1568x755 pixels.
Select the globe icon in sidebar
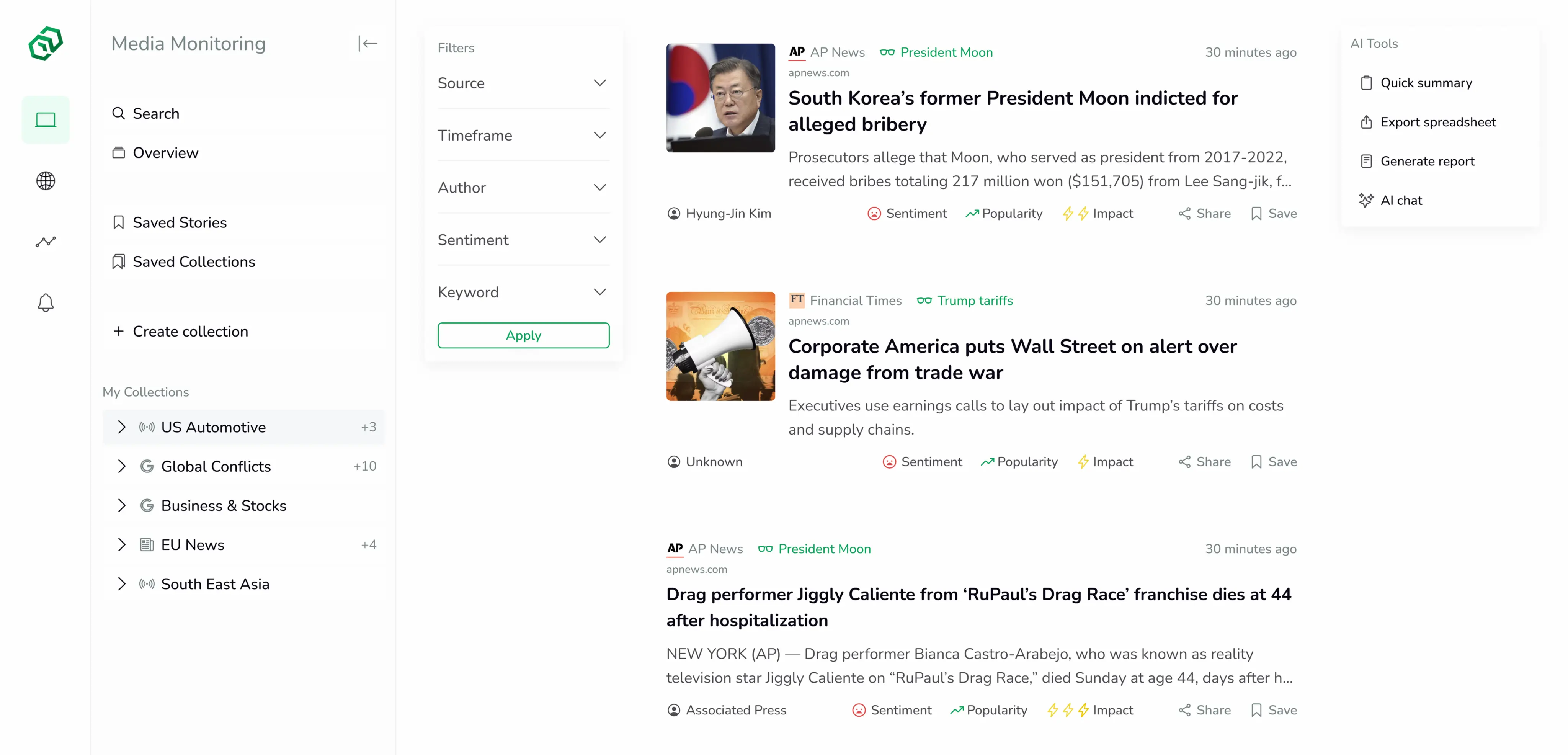(45, 180)
